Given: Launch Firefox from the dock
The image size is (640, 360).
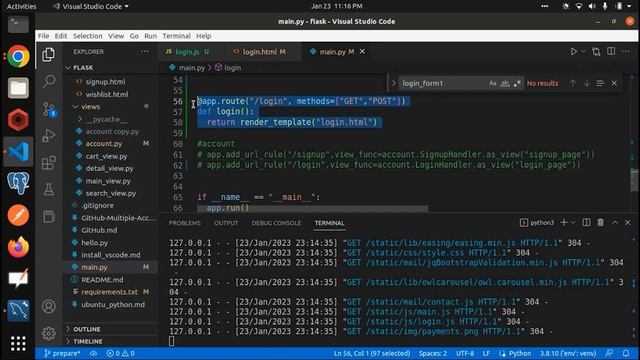Looking at the screenshot, I should click(x=18, y=247).
